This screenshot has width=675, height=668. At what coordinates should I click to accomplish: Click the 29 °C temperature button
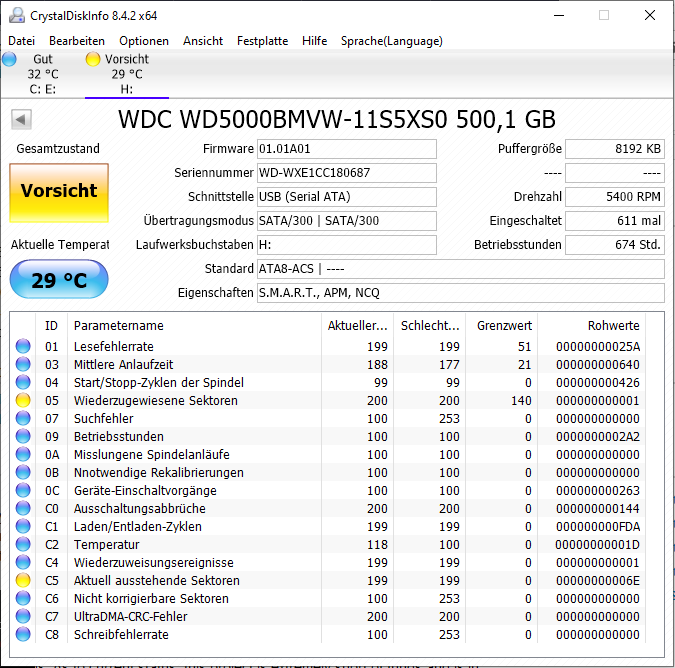[x=59, y=280]
